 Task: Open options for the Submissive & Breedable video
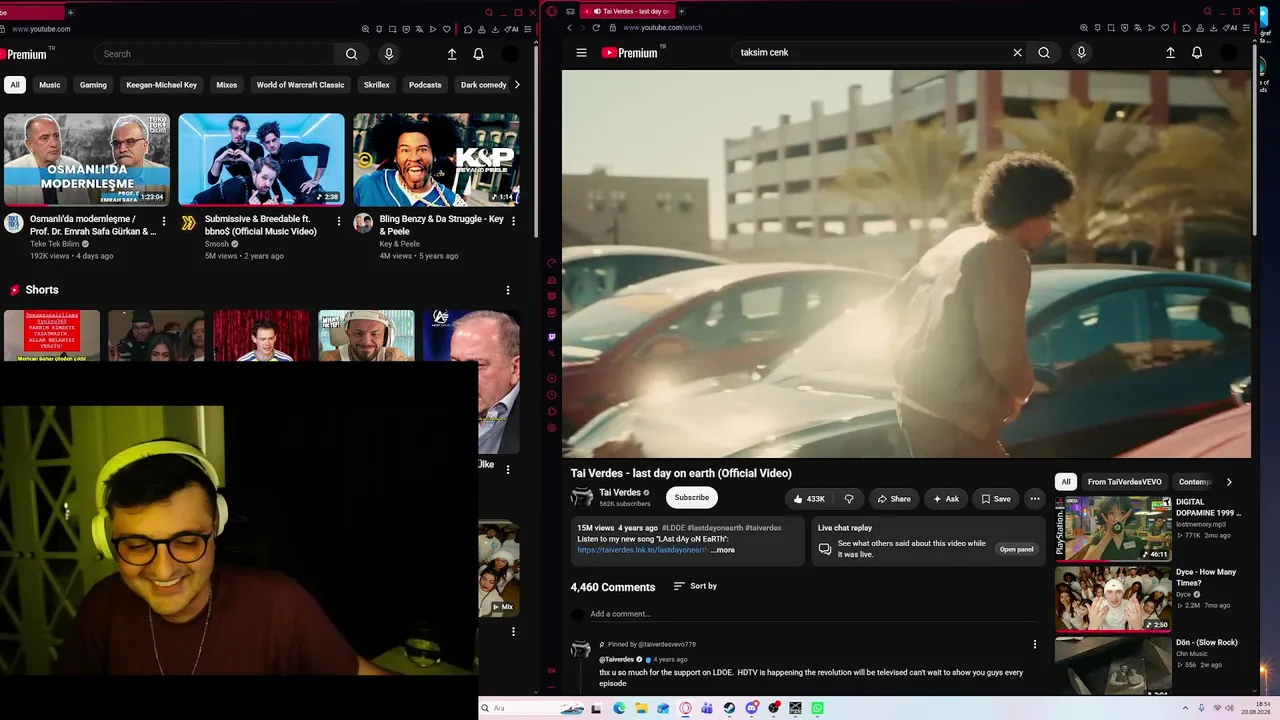(x=338, y=221)
